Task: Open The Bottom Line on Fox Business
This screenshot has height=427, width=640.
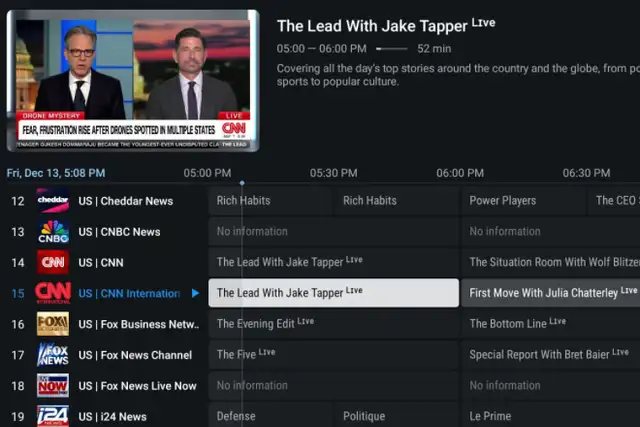Action: click(551, 324)
